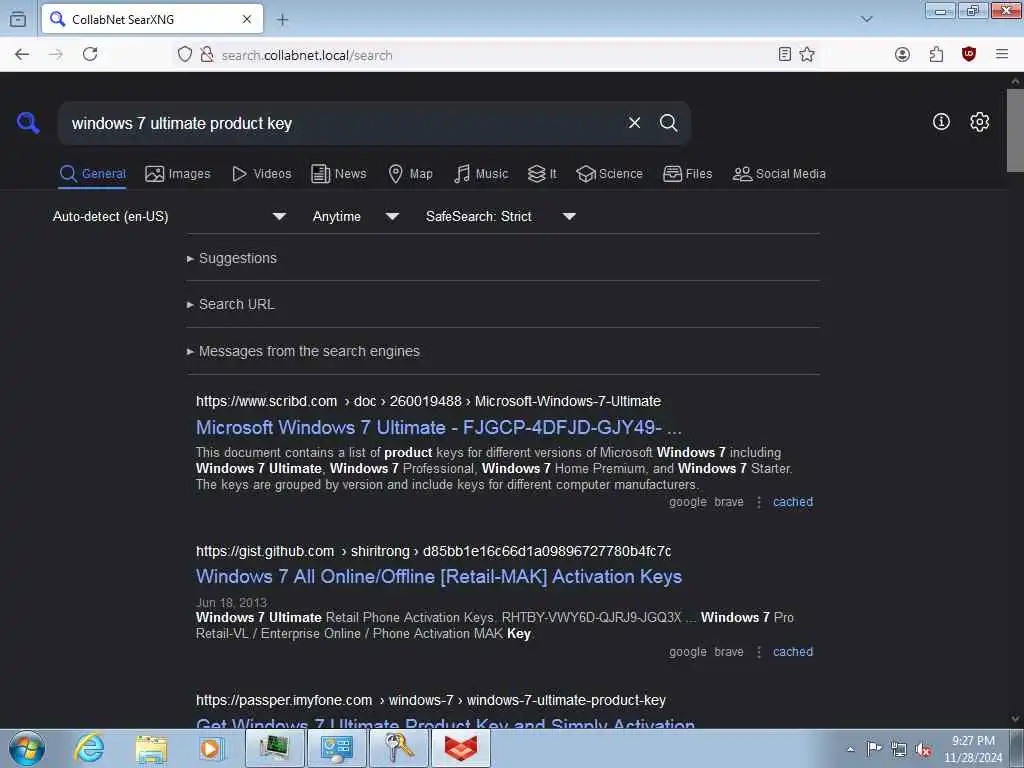Close the CollabNet SearXNG tab
The image size is (1024, 768).
point(247,20)
